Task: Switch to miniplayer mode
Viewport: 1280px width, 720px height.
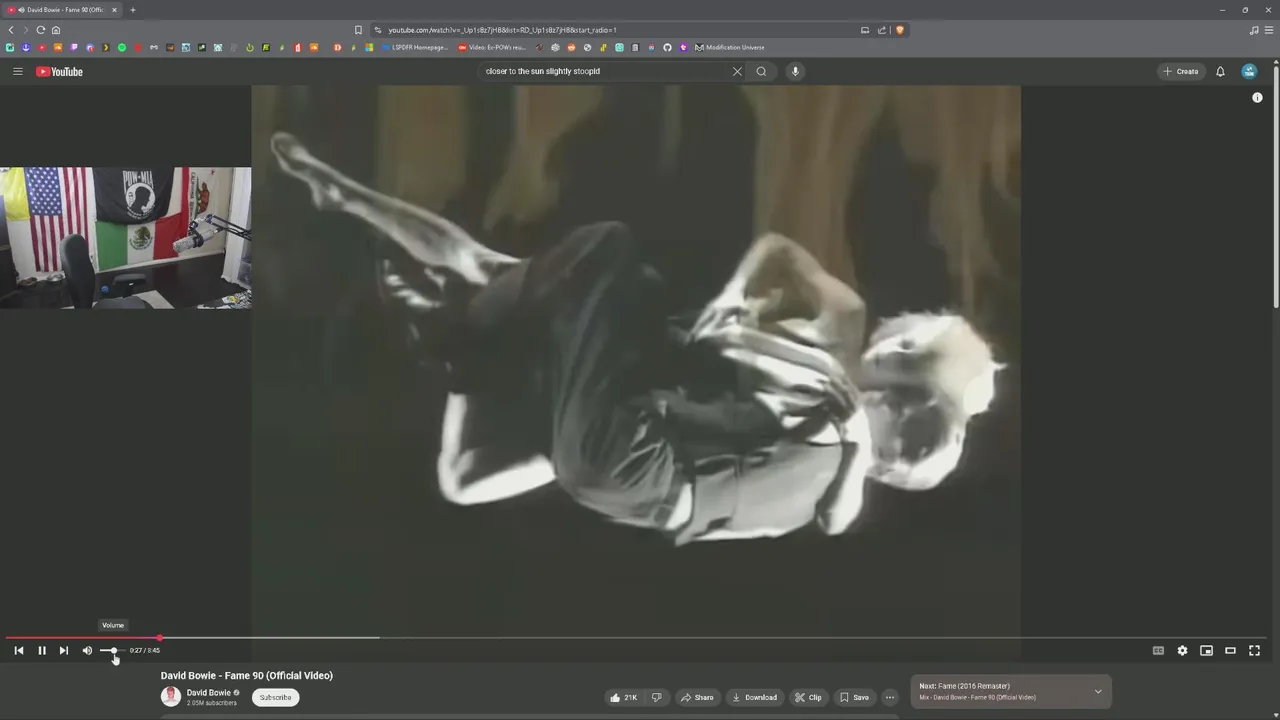Action: [1206, 650]
